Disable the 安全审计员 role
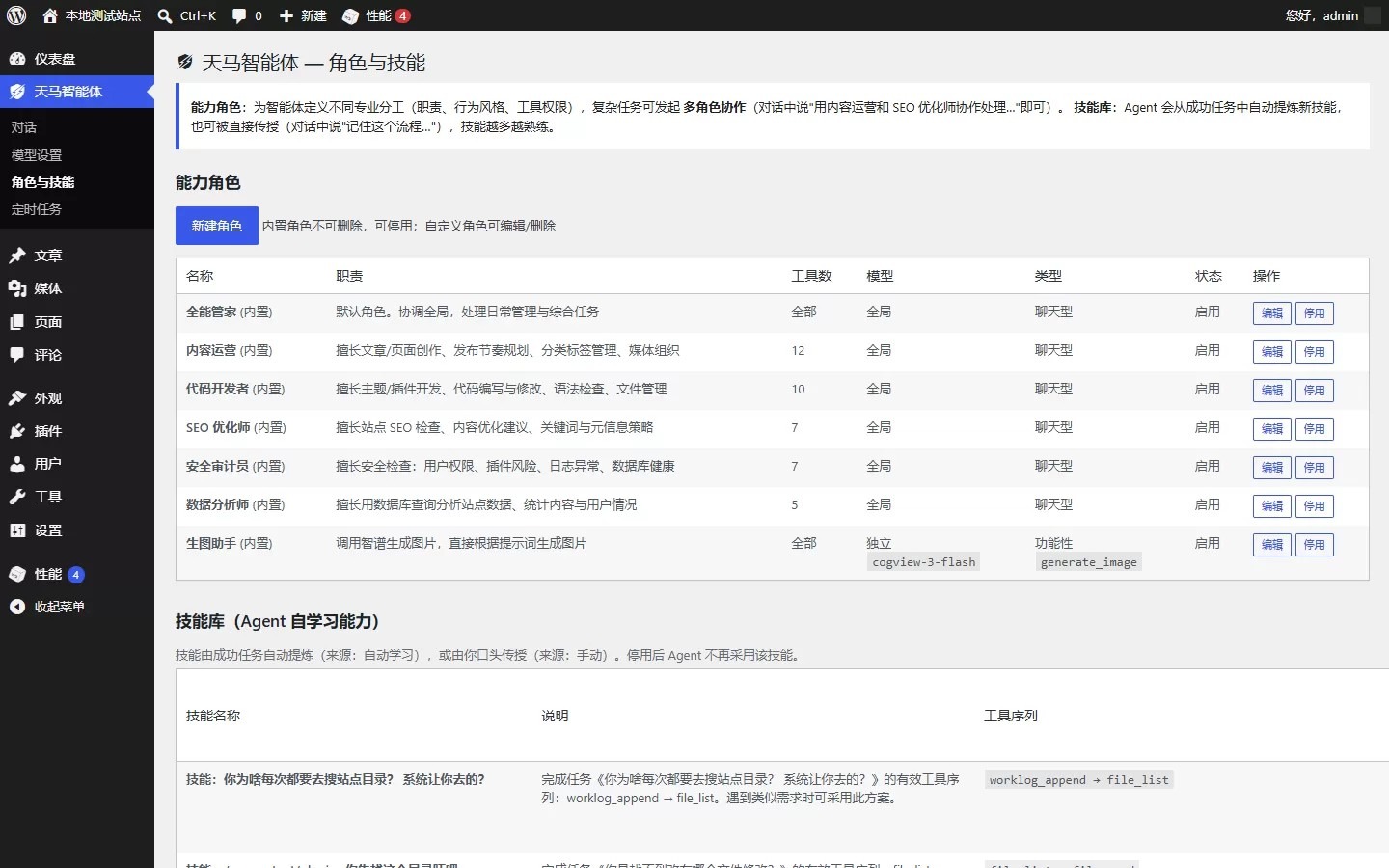Viewport: 1389px width, 868px height. coord(1315,468)
